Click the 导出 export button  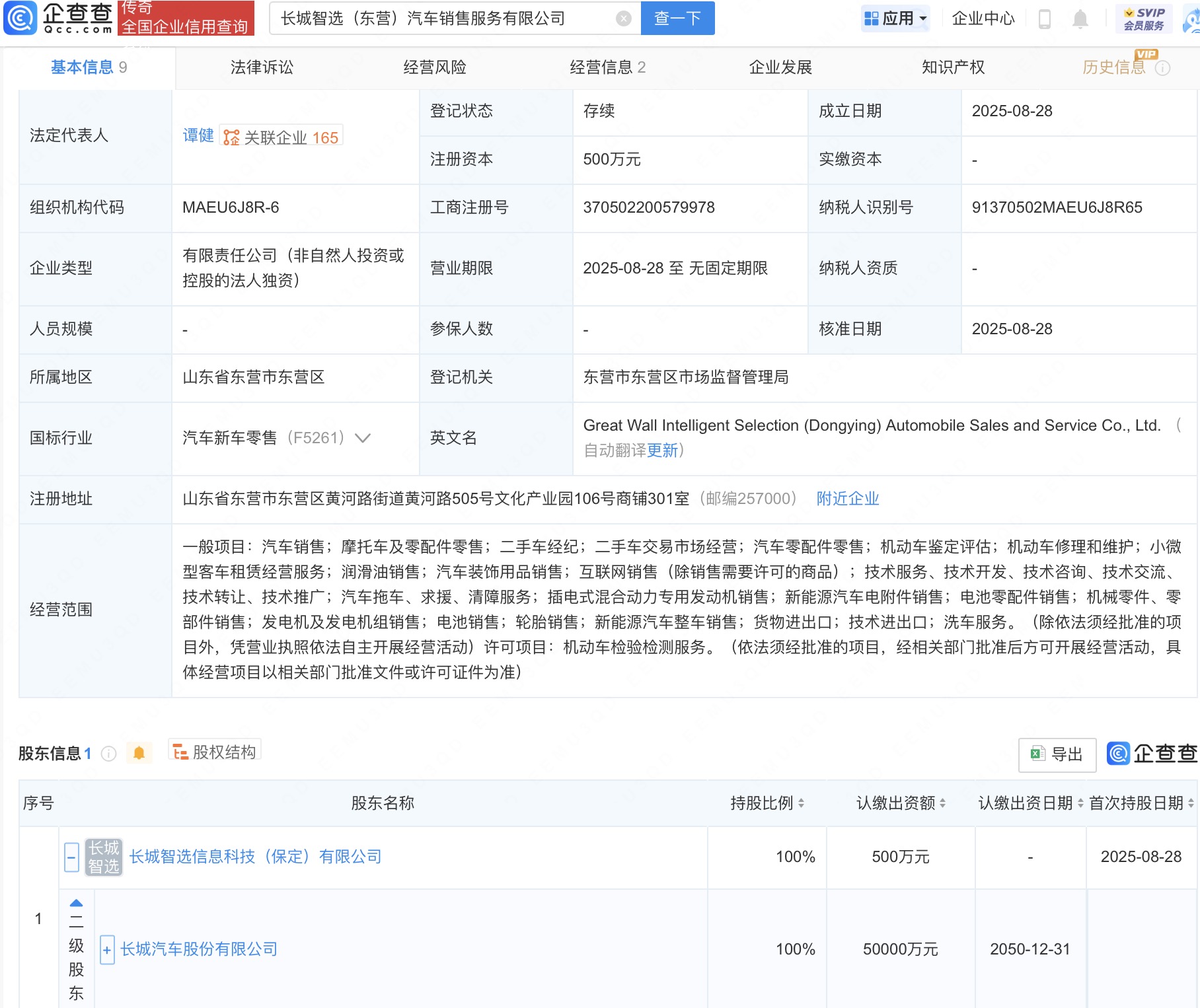click(x=1057, y=754)
